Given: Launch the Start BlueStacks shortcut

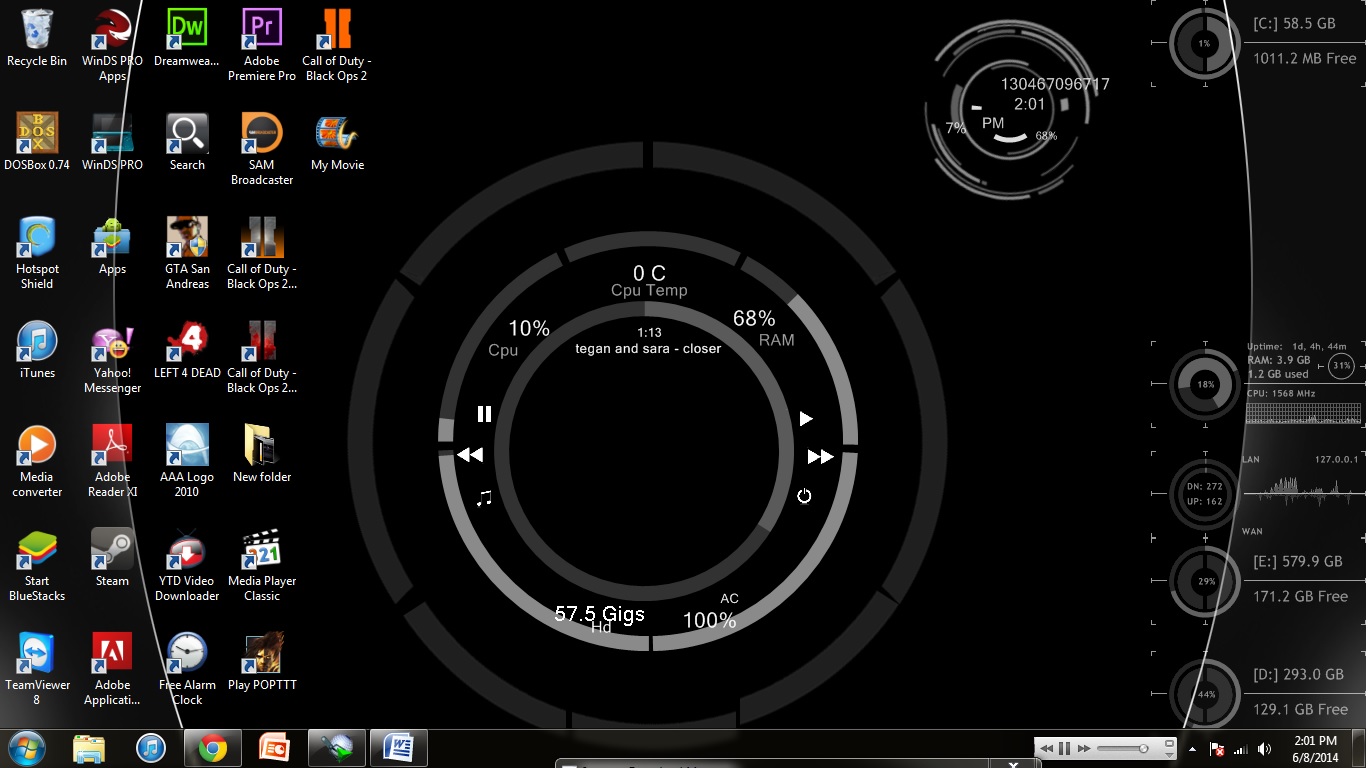Looking at the screenshot, I should tap(37, 566).
